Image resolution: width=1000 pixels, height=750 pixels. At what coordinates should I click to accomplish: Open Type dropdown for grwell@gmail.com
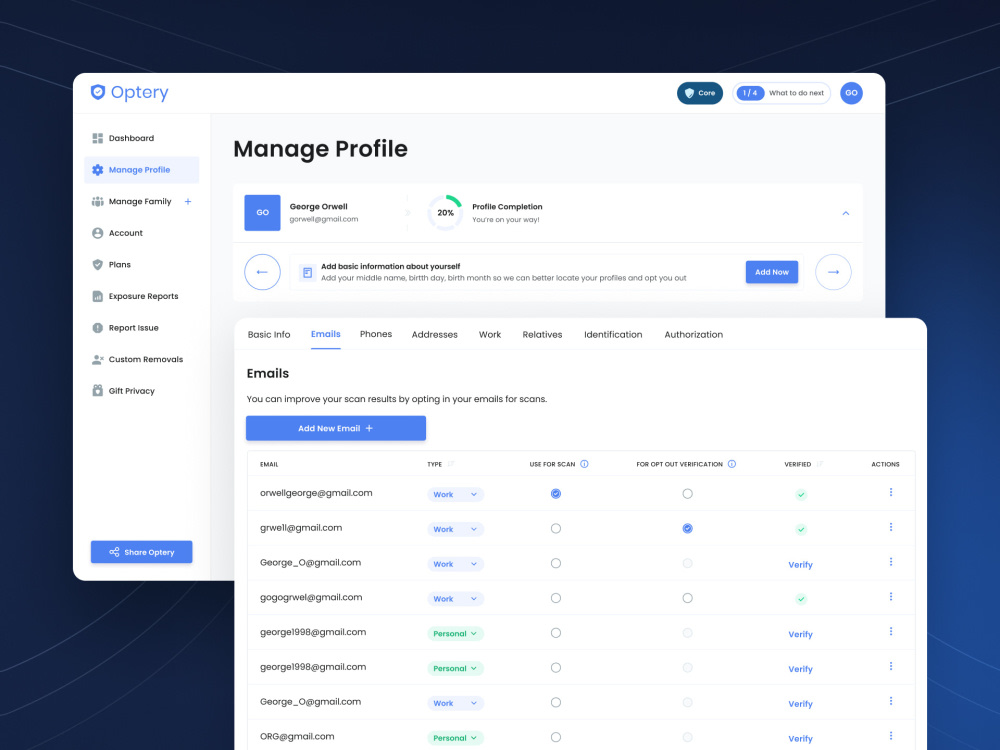coord(455,529)
